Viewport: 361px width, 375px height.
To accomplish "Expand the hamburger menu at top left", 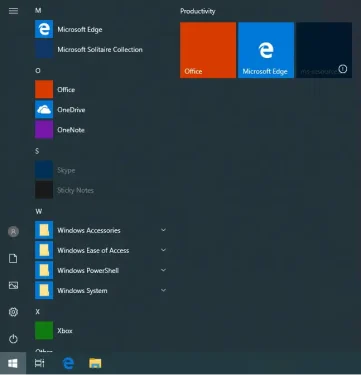I will coord(13,11).
